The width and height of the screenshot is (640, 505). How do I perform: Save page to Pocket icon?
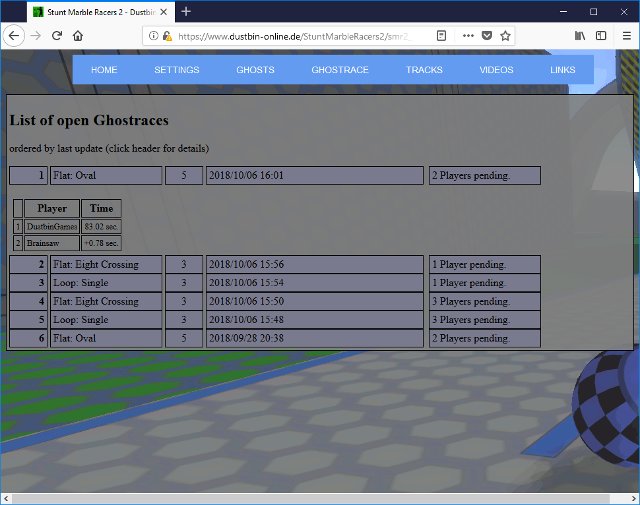pyautogui.click(x=487, y=36)
